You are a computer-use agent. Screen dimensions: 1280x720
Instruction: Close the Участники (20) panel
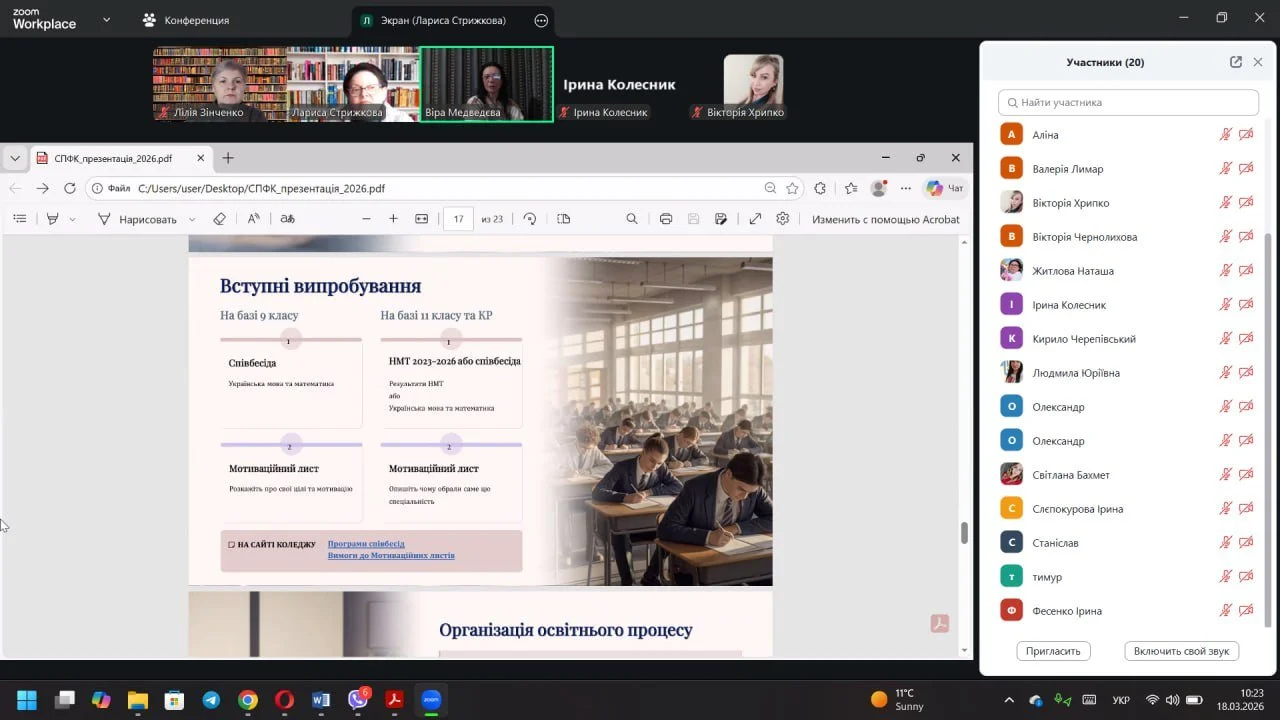1258,62
